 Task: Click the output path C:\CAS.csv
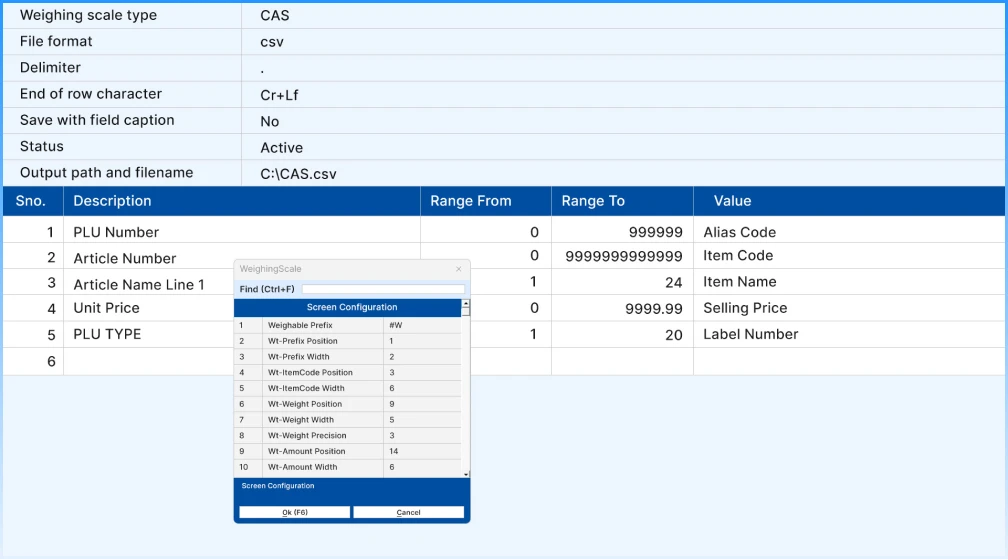click(x=298, y=174)
